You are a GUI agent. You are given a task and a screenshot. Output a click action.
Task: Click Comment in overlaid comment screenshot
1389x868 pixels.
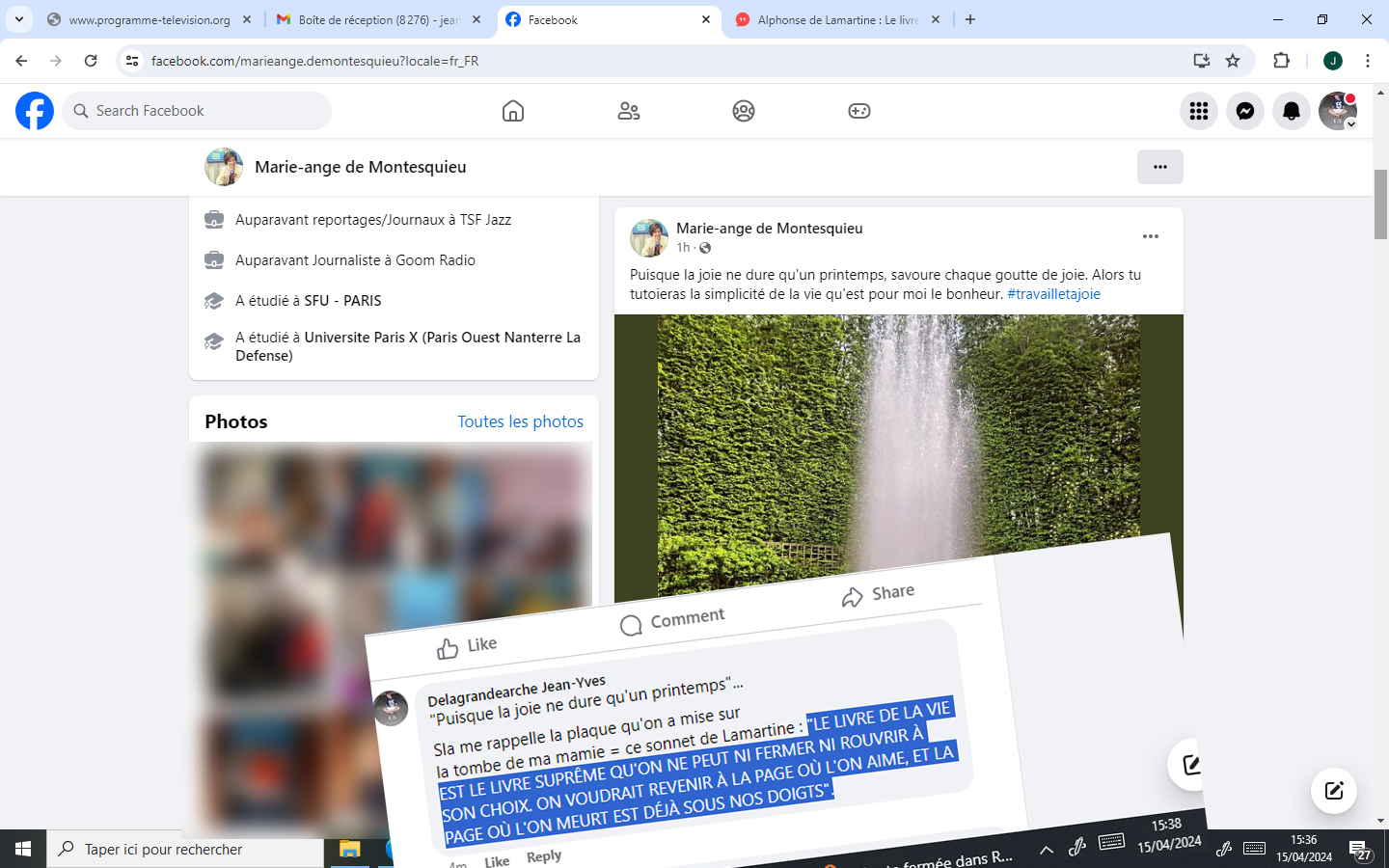(672, 620)
